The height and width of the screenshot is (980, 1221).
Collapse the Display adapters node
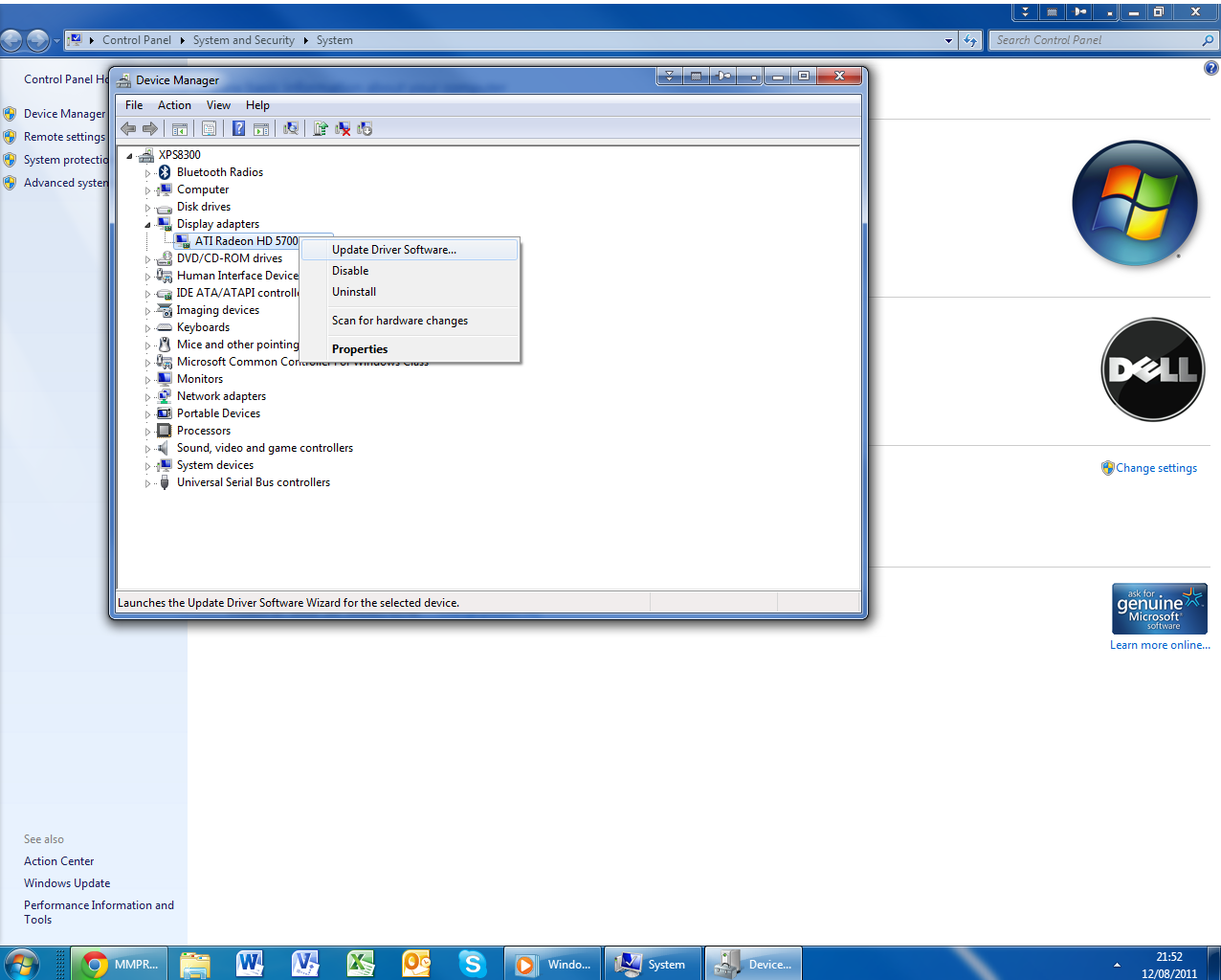click(x=147, y=224)
